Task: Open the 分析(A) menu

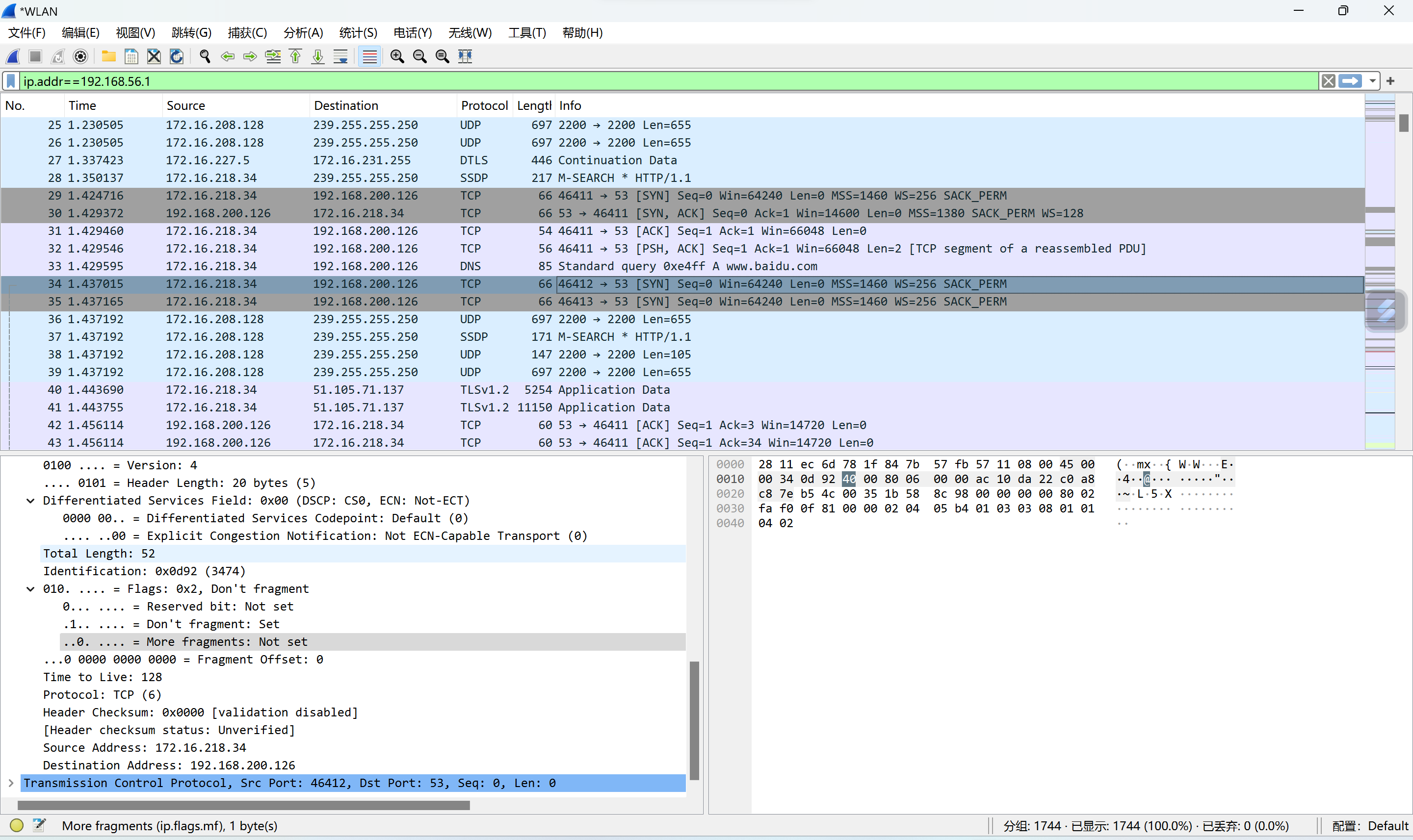Action: click(303, 33)
